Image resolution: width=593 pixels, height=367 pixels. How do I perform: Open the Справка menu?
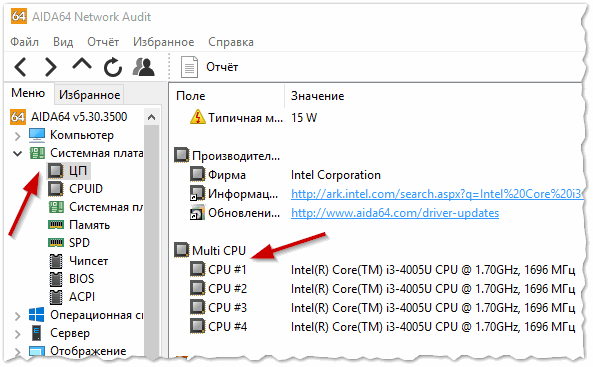(231, 42)
